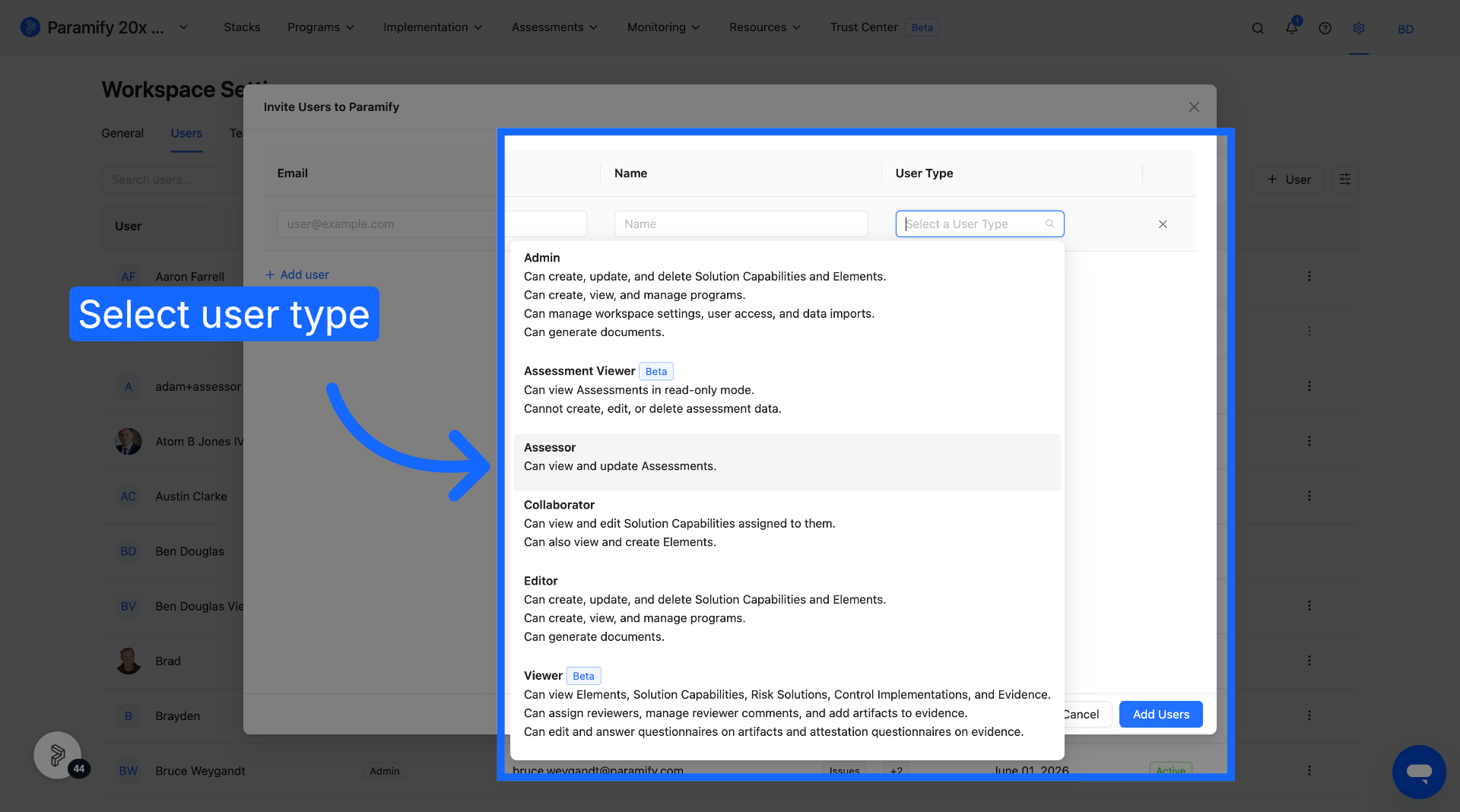The image size is (1460, 812).
Task: Expand the Monitoring menu
Action: pyautogui.click(x=663, y=27)
